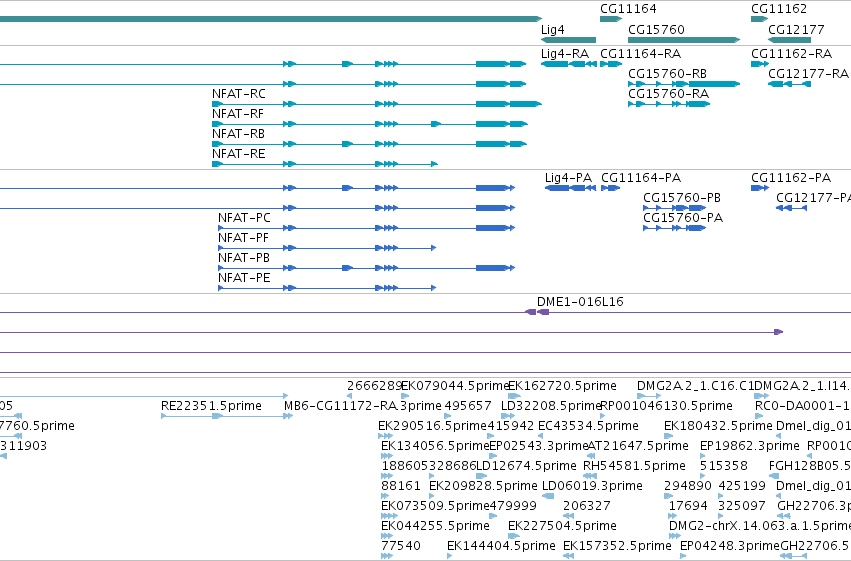Open the CG15760-RB transcript label

click(668, 74)
